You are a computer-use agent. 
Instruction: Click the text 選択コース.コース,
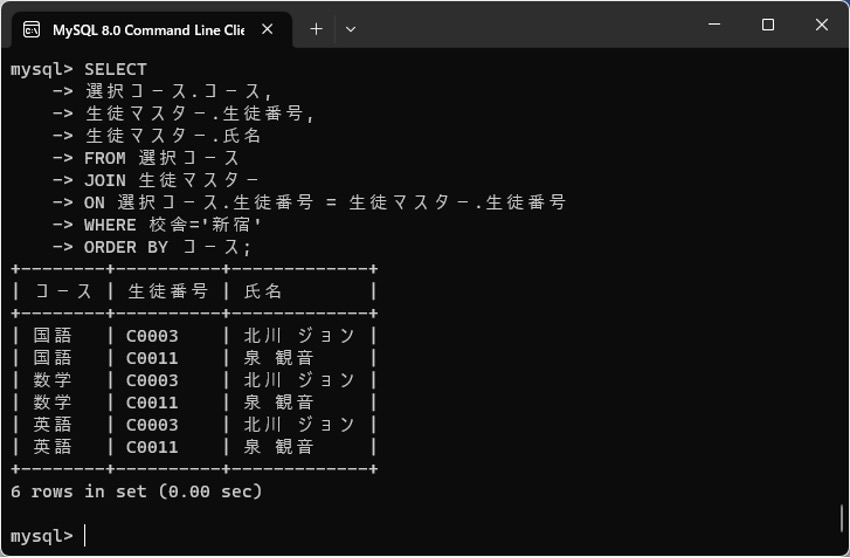[x=178, y=92]
